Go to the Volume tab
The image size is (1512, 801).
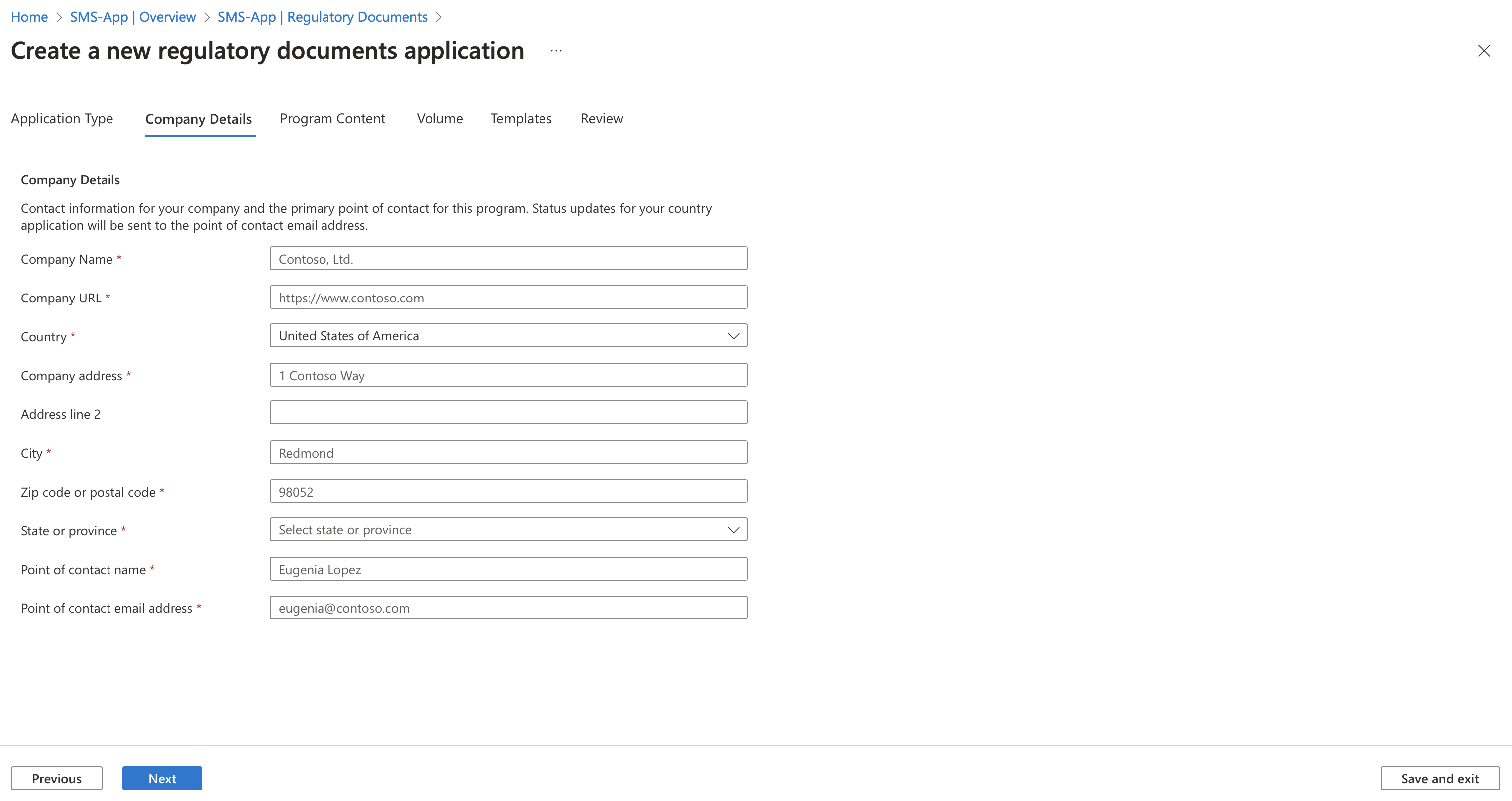pos(439,118)
